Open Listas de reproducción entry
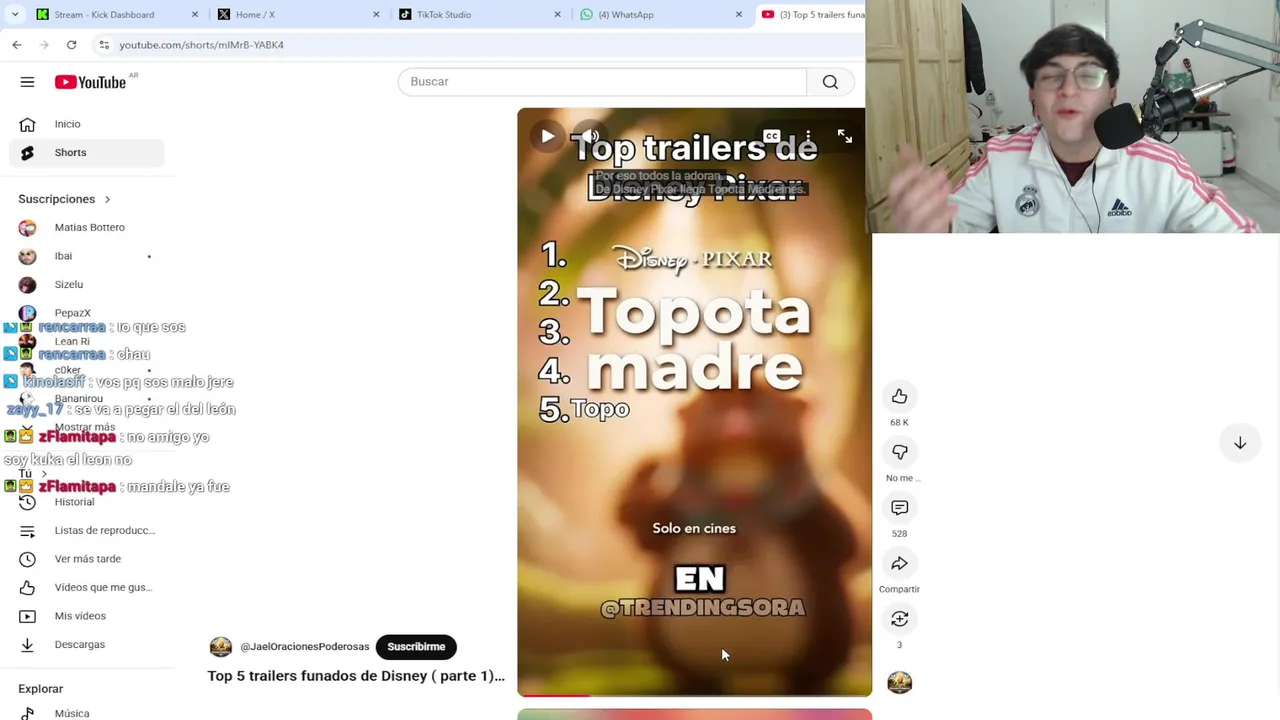1280x720 pixels. 87,530
